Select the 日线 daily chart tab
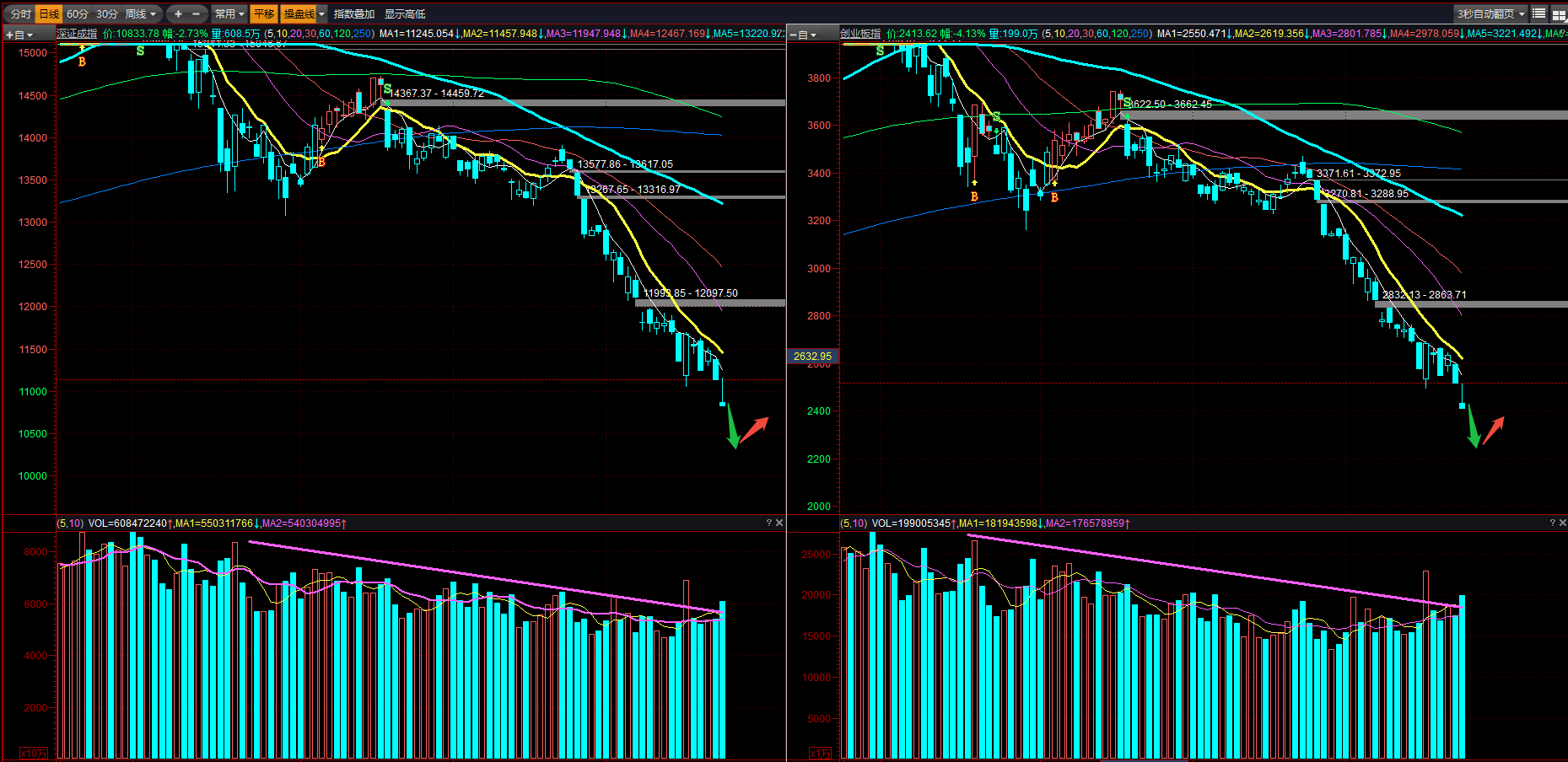Image resolution: width=1568 pixels, height=762 pixels. point(50,13)
